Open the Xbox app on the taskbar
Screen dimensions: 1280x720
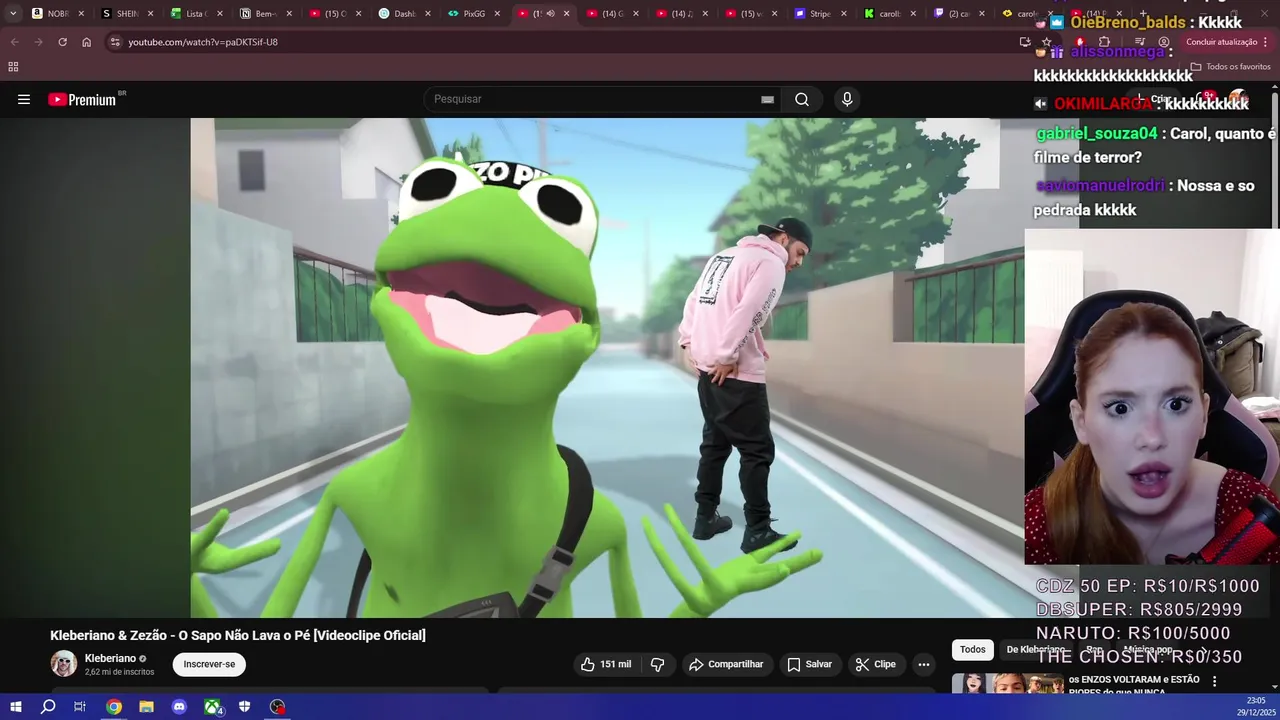213,707
